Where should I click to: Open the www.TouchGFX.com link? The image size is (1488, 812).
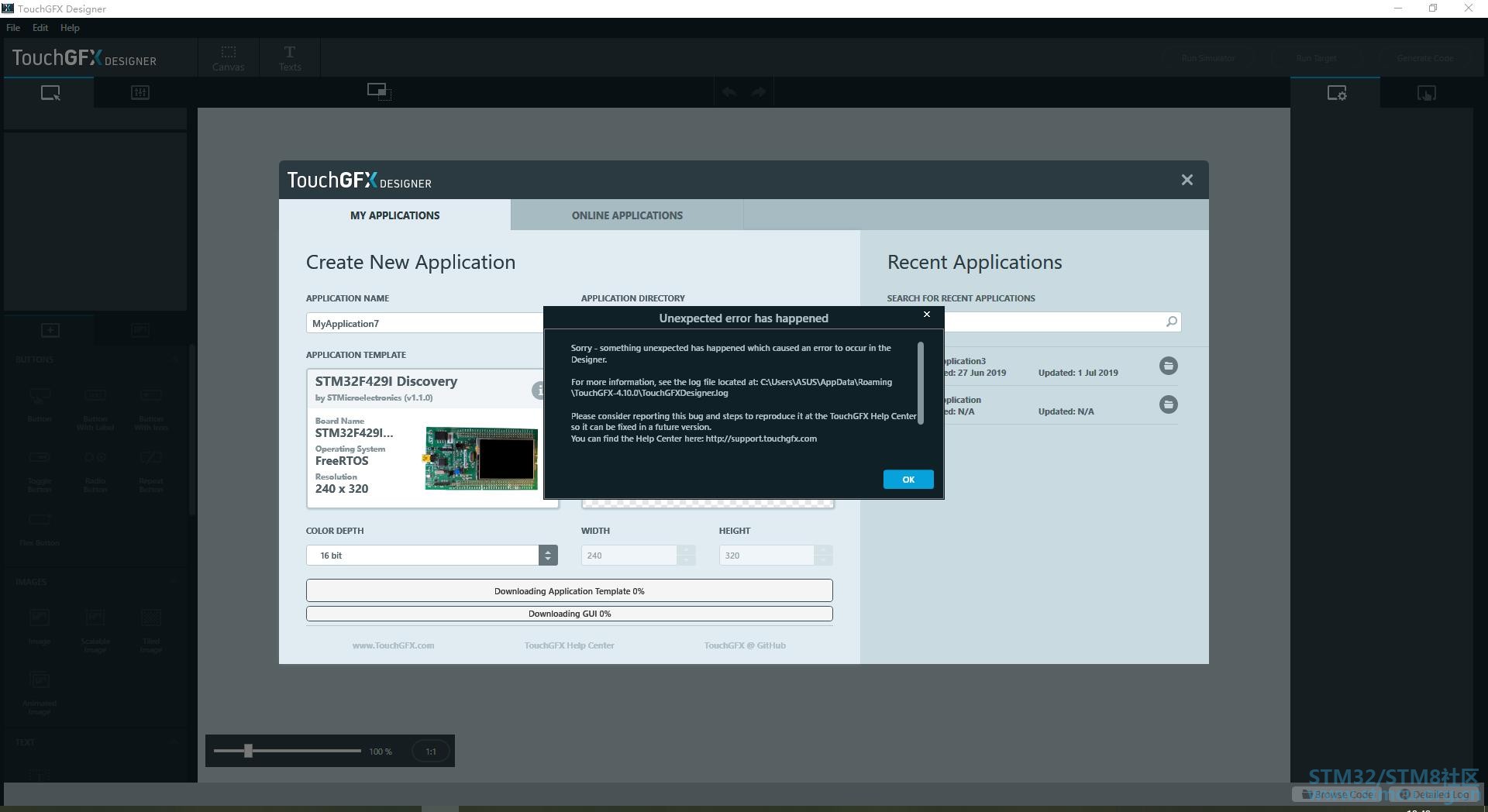pyautogui.click(x=393, y=645)
